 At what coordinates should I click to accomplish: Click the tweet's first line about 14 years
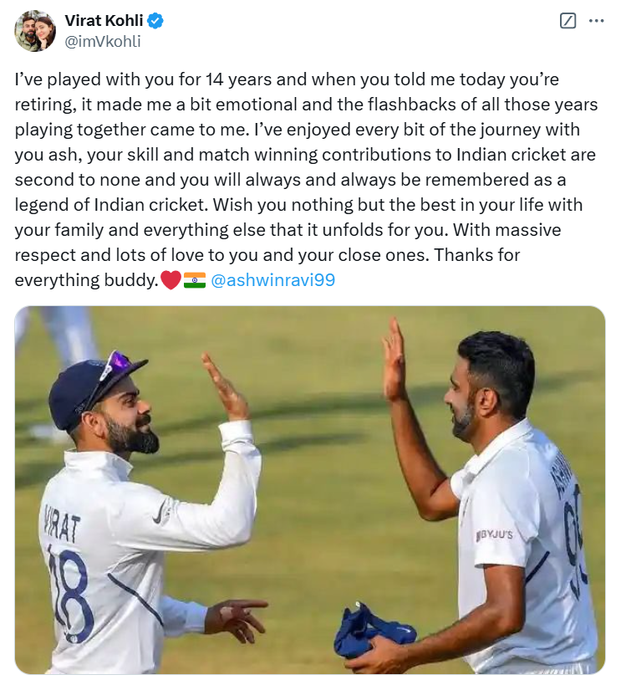pos(287,80)
